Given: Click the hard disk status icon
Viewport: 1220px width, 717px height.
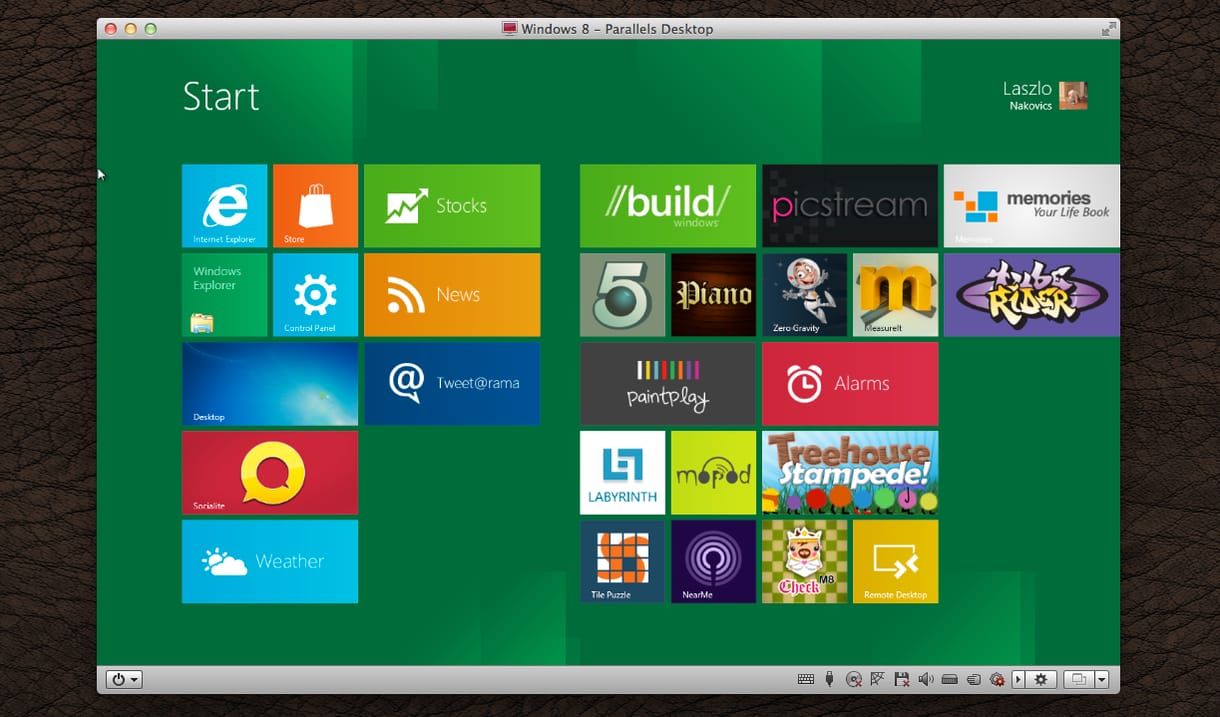Looking at the screenshot, I should point(949,680).
